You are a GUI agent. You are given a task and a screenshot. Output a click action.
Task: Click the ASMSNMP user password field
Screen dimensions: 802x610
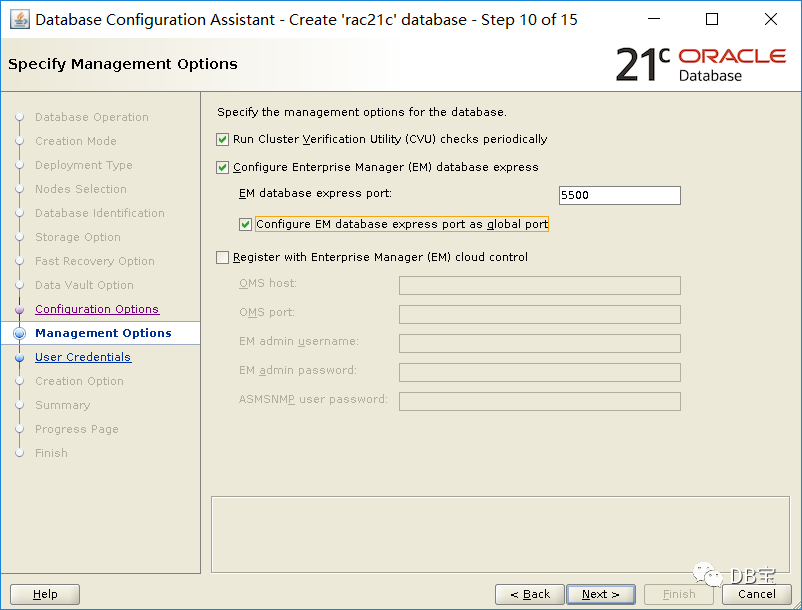540,401
